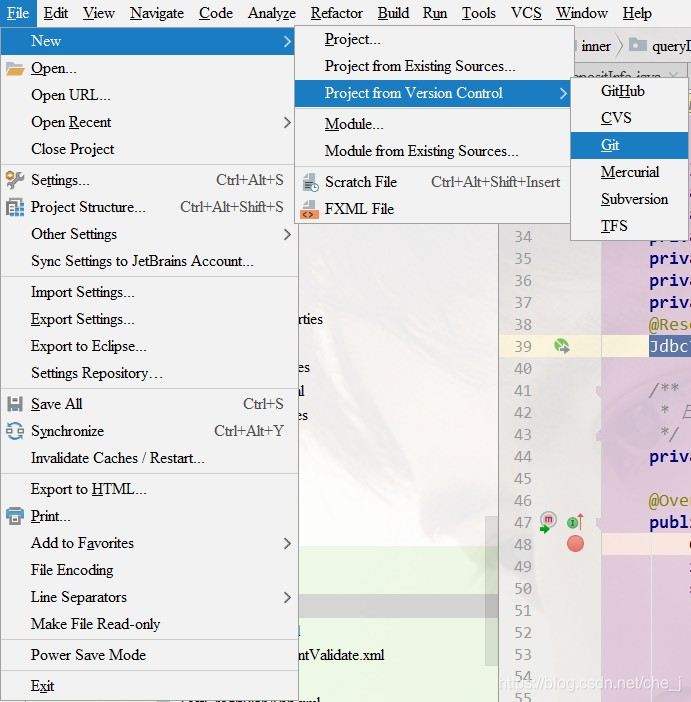Open the Edit menu

pyautogui.click(x=56, y=13)
